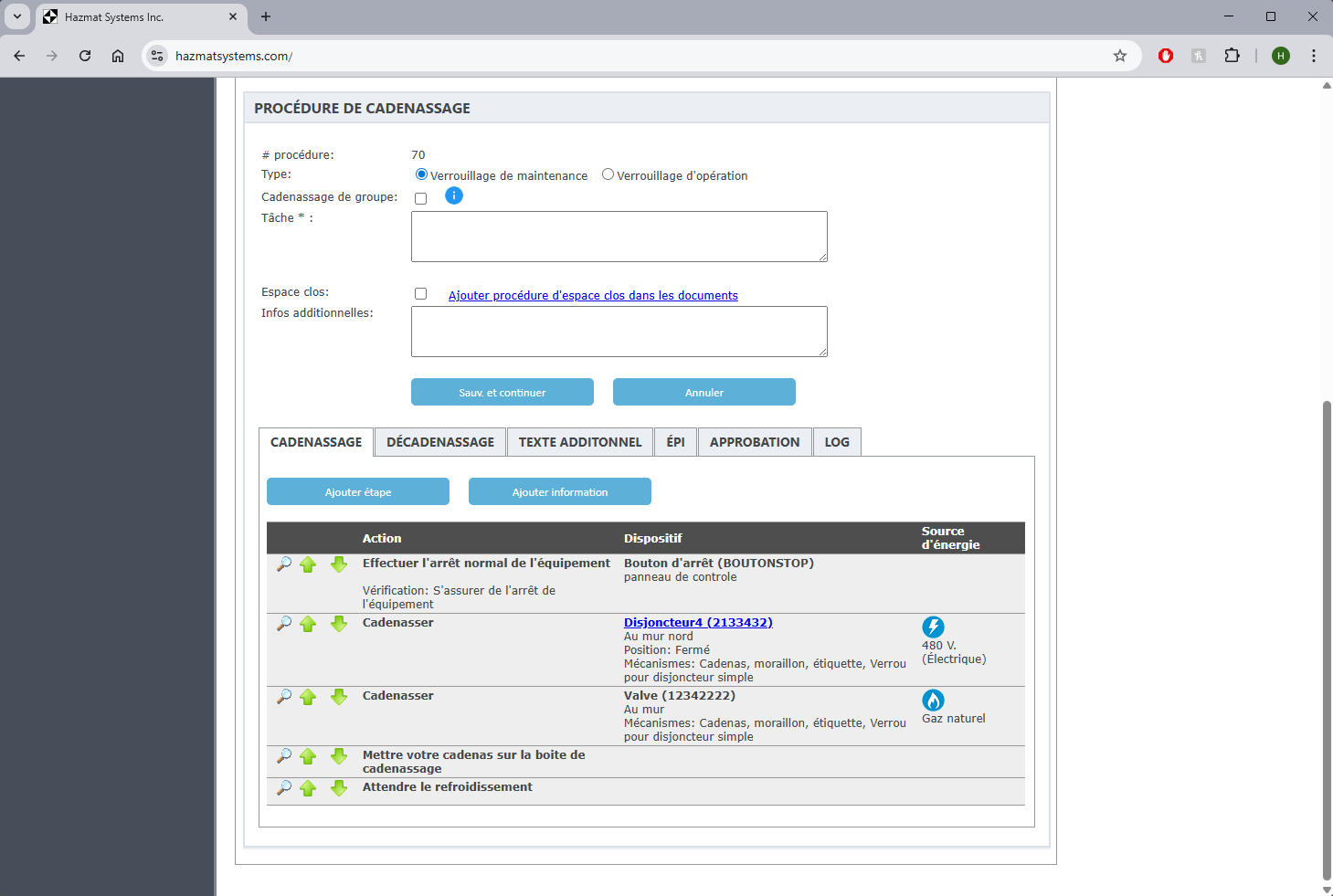Click magnifier icon for Mettre votre cadenas row
The height and width of the screenshot is (896, 1333).
(284, 756)
